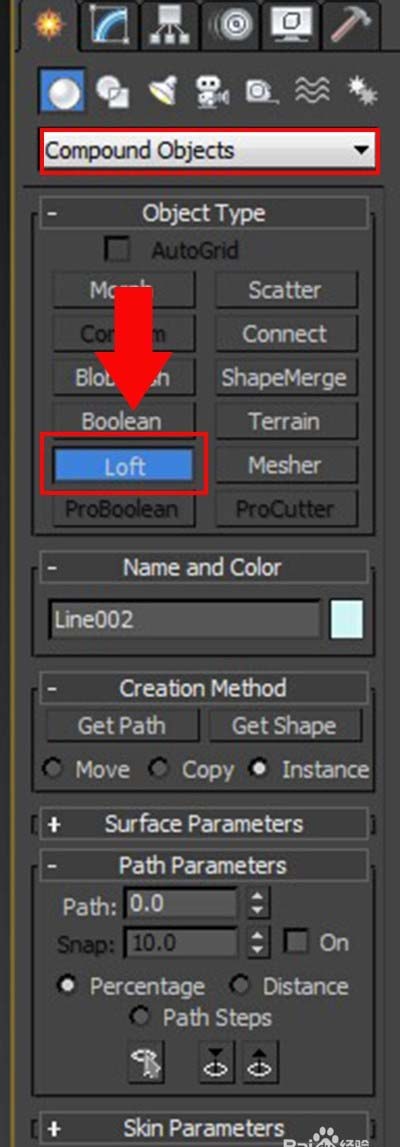Open the Compound Objects dropdown

(x=209, y=151)
